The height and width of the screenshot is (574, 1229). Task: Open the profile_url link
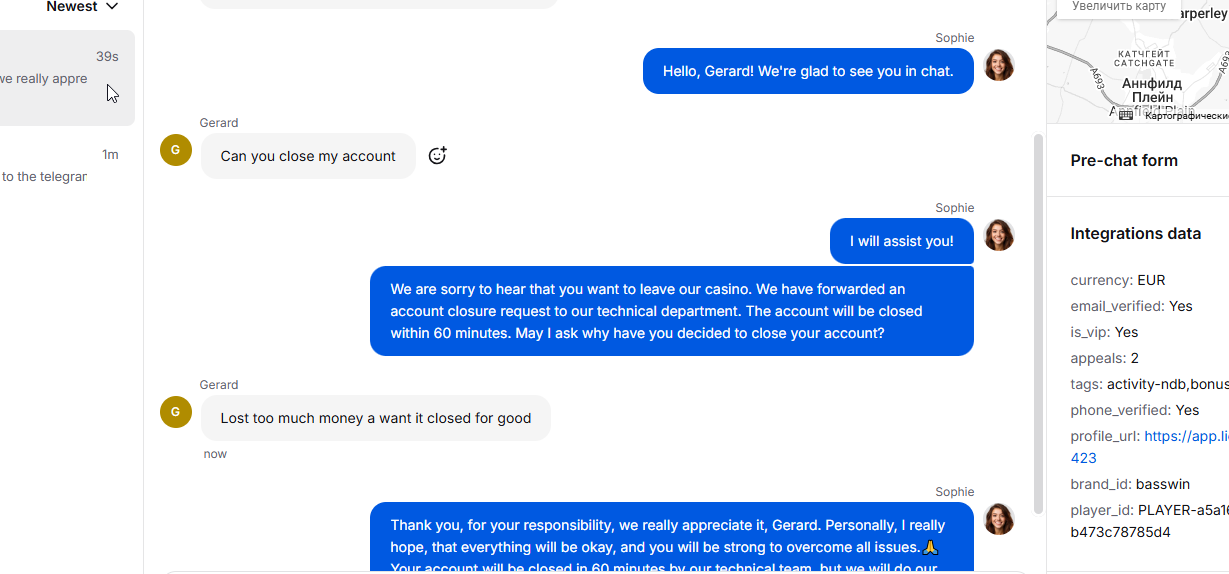[x=1185, y=436]
